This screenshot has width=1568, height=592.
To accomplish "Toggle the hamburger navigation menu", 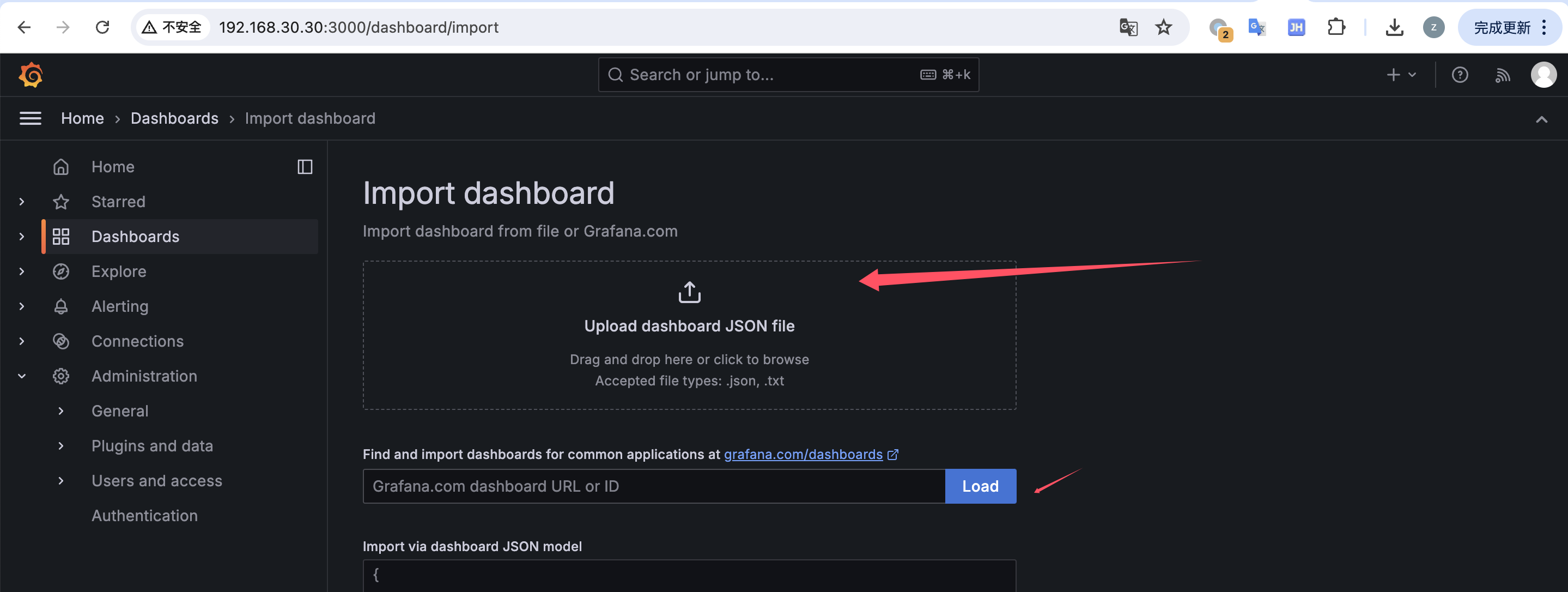I will [x=31, y=118].
